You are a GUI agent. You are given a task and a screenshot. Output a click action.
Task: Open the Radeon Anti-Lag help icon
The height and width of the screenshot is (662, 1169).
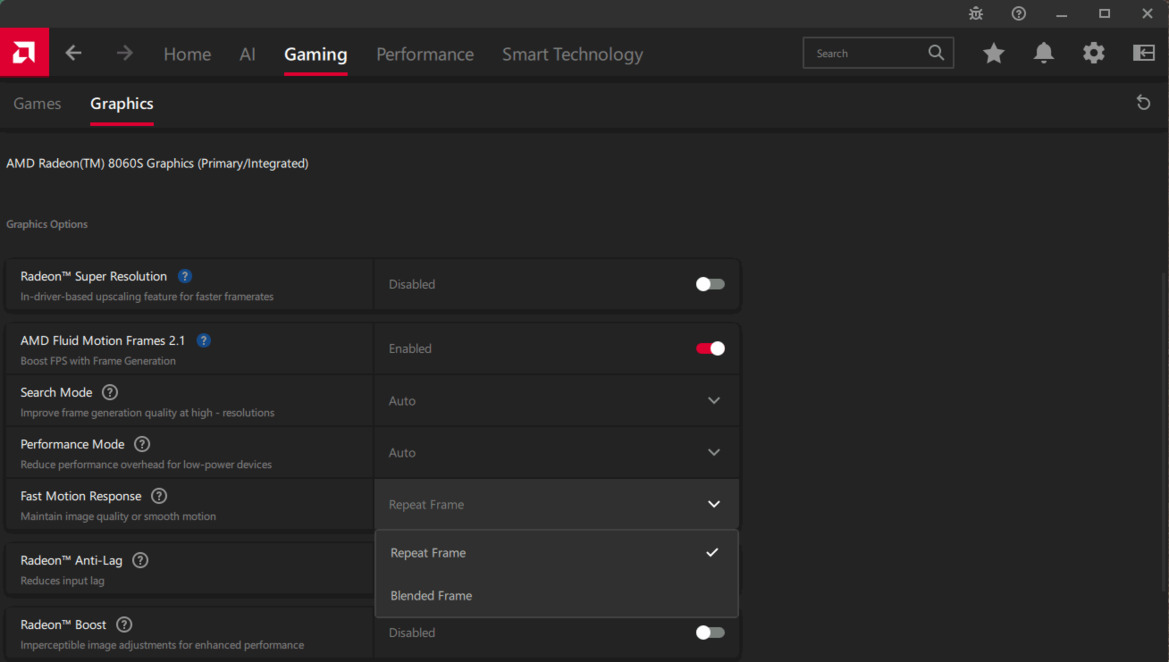140,561
